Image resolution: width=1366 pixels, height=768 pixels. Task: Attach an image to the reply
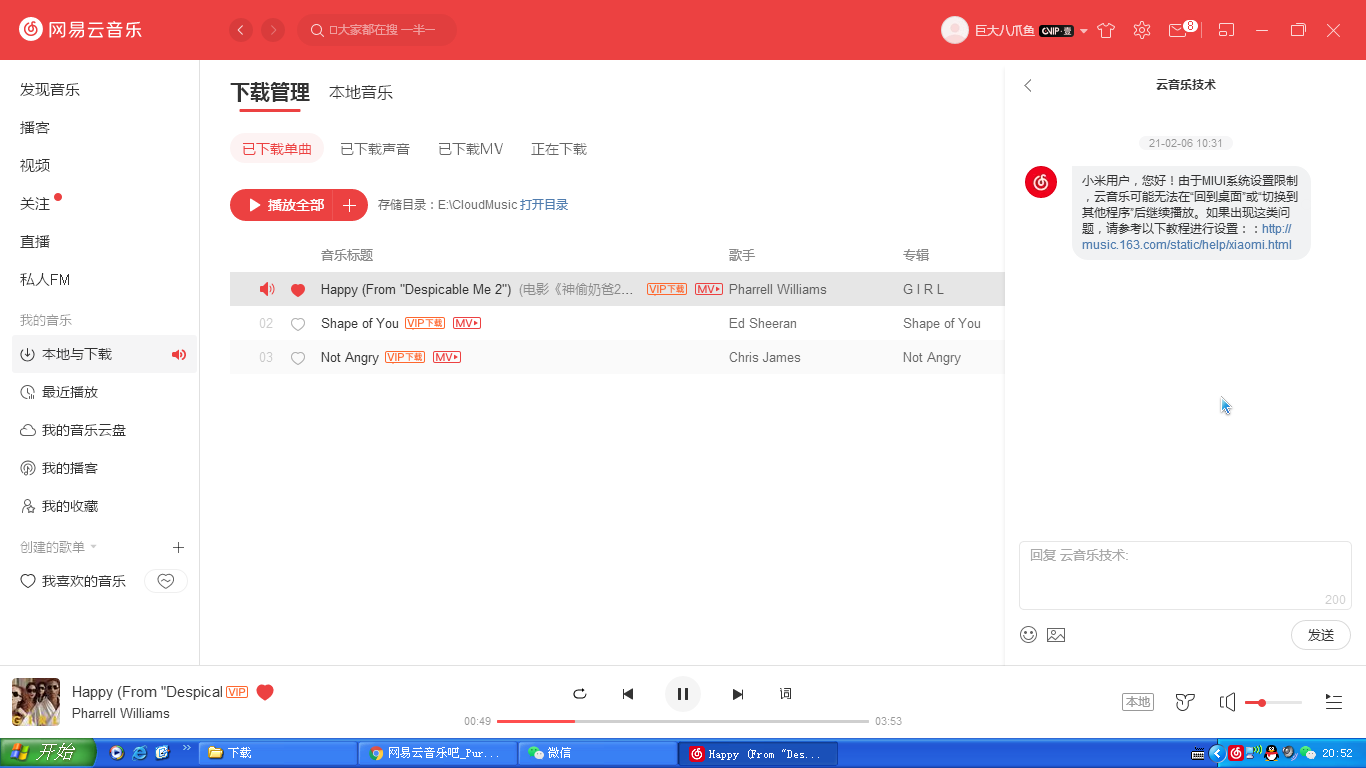click(x=1056, y=634)
